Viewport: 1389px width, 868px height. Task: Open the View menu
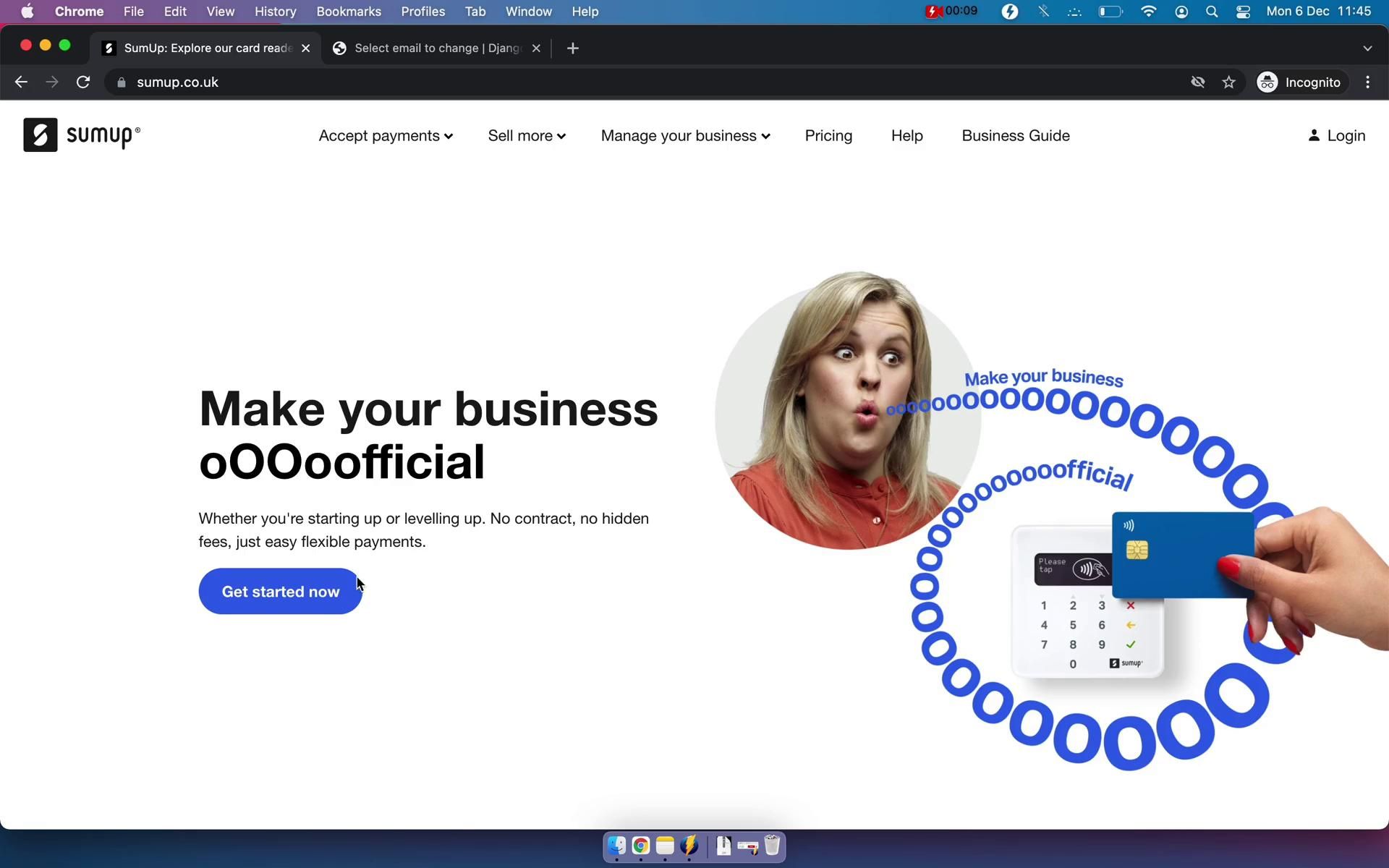click(220, 12)
